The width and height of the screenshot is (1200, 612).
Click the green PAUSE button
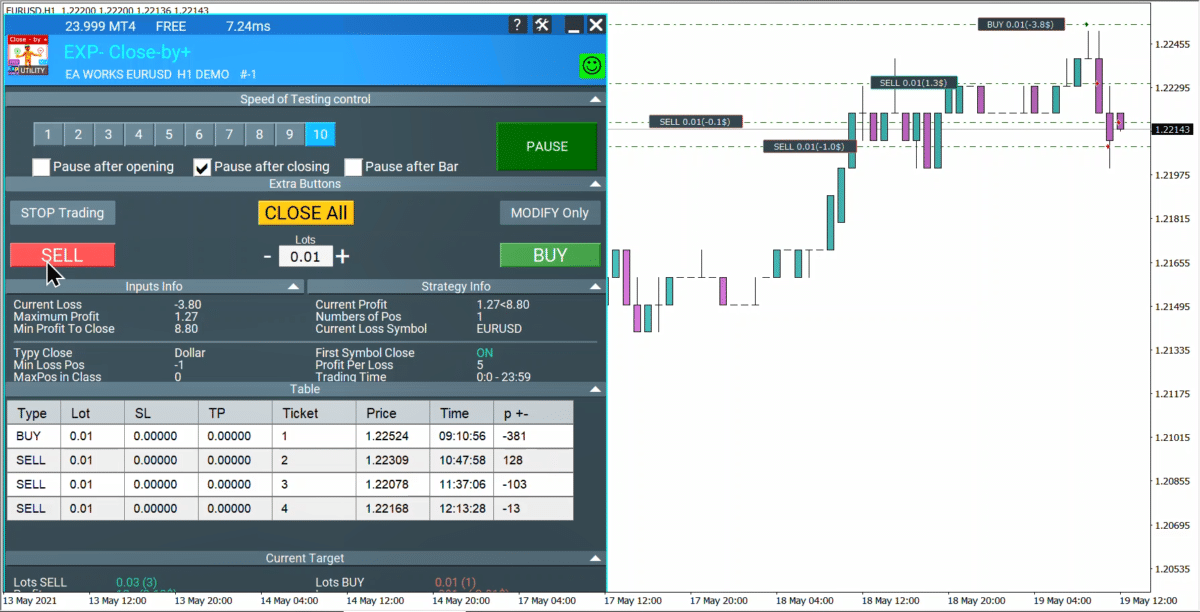(x=547, y=146)
